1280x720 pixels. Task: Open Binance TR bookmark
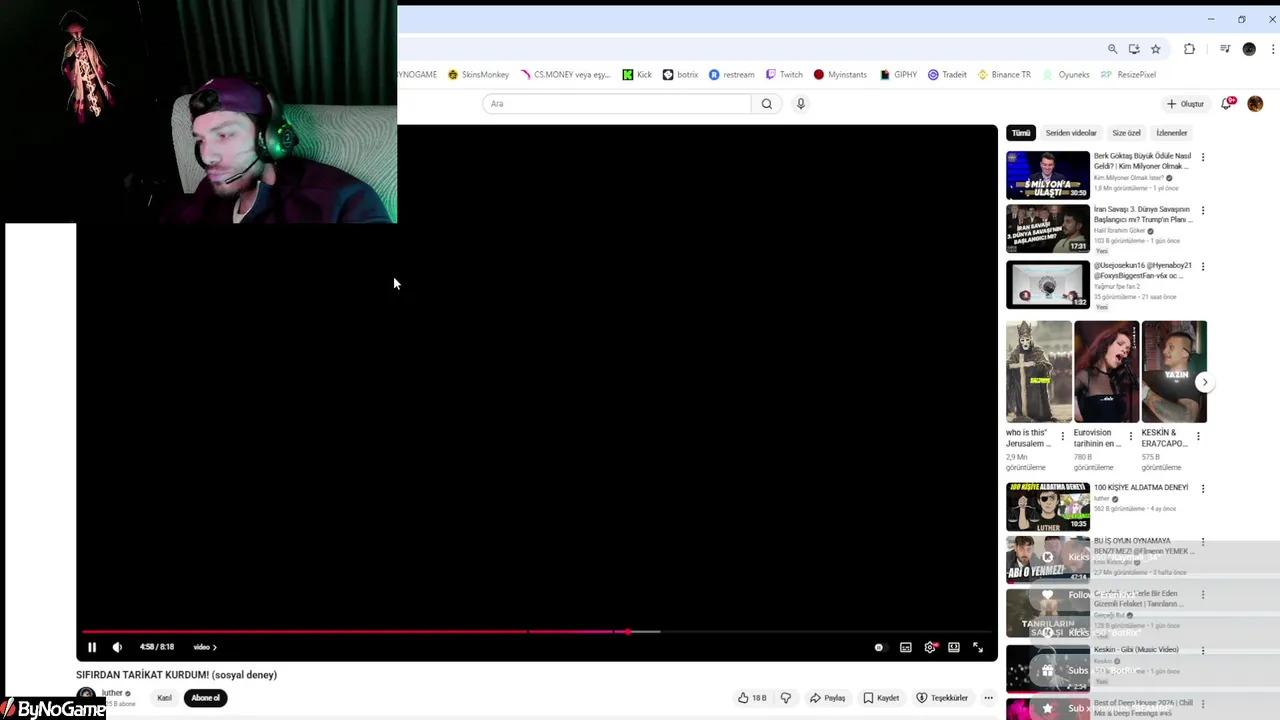click(1004, 75)
